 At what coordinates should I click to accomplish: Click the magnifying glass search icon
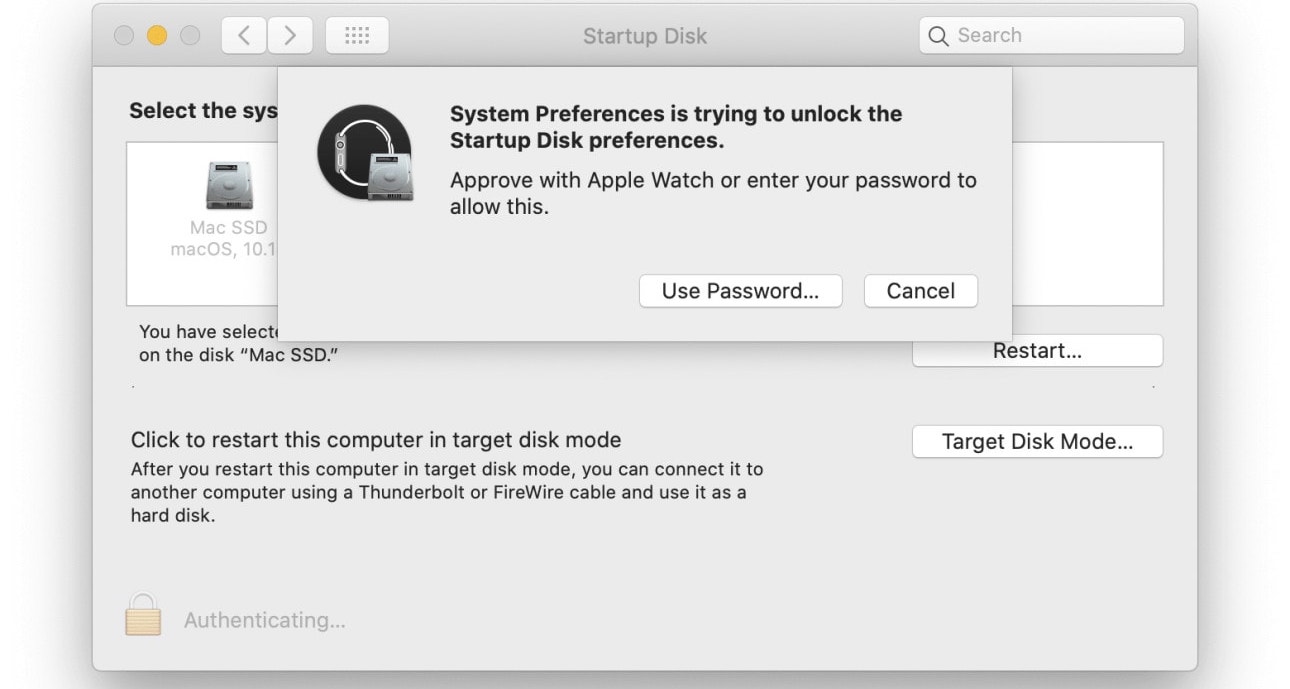[938, 36]
